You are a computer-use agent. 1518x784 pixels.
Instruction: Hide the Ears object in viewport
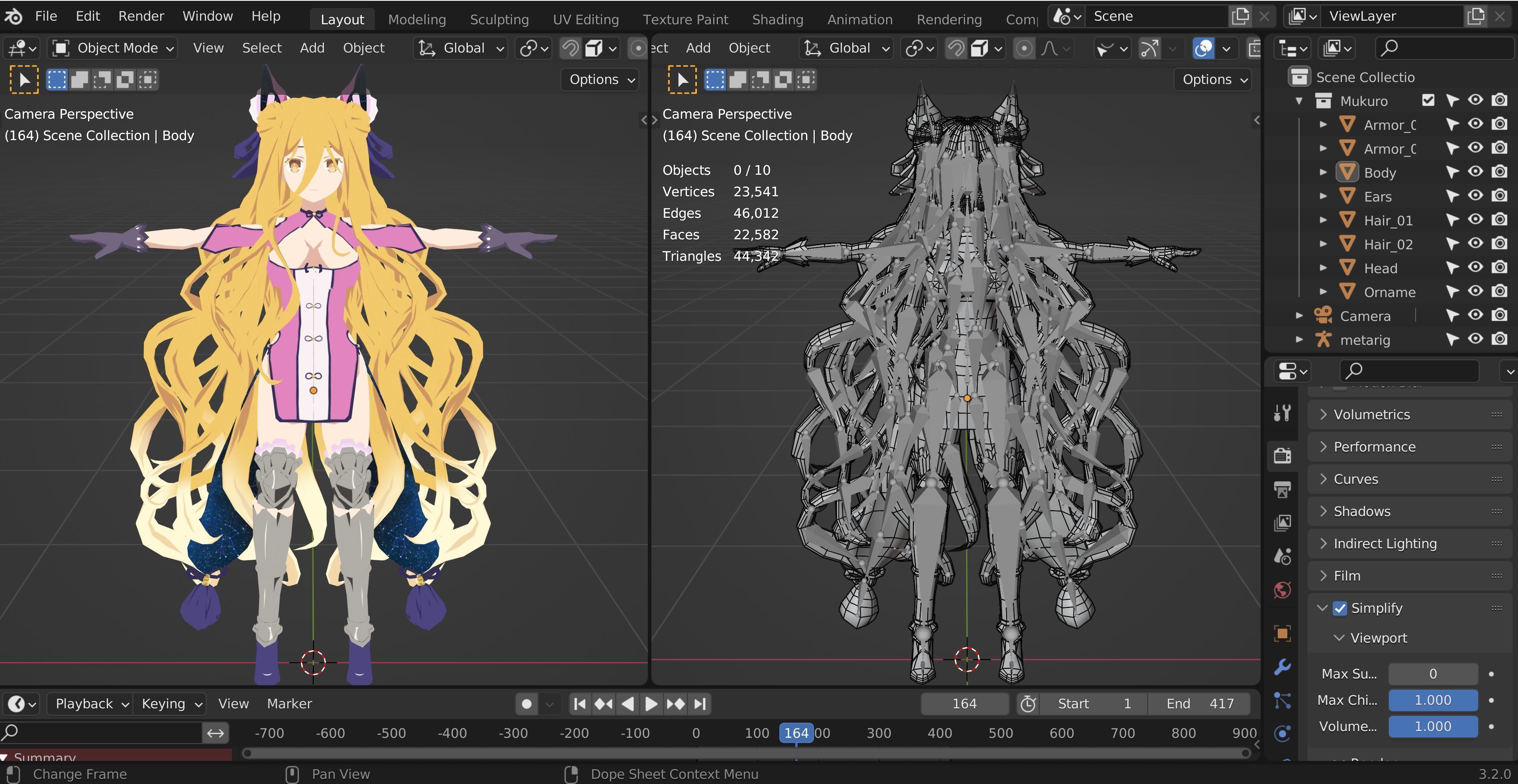point(1476,196)
